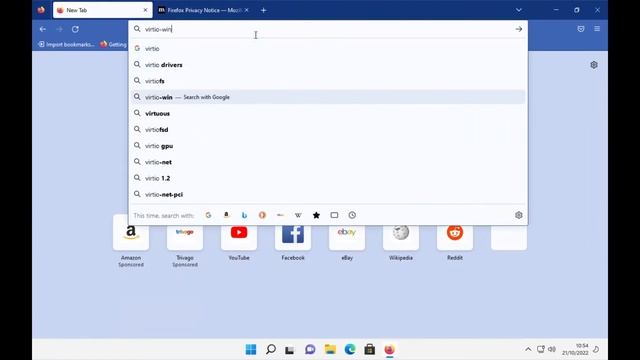The width and height of the screenshot is (640, 360).
Task: Open volume control in system tray
Action: [x=552, y=349]
